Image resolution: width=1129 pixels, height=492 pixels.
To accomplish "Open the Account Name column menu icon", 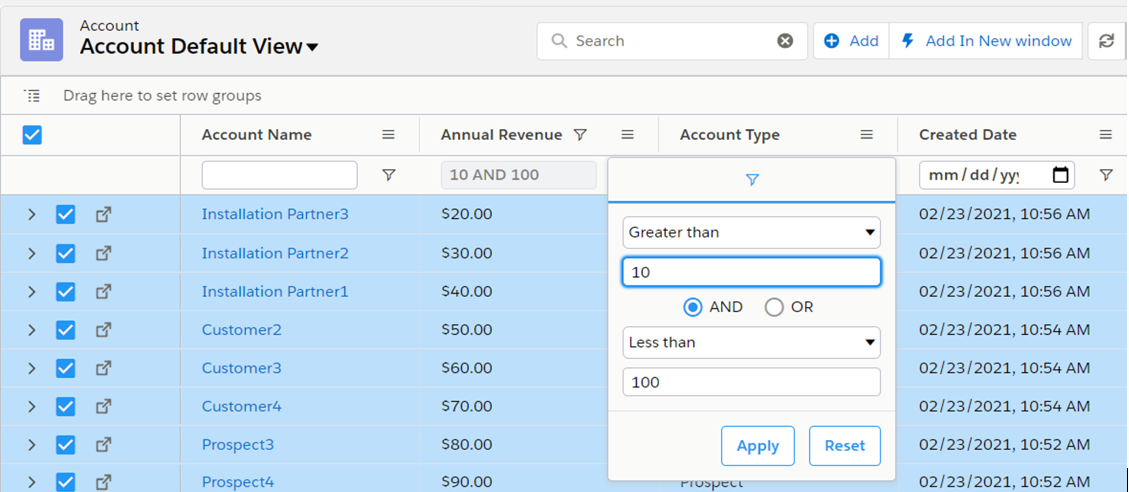I will tap(388, 135).
